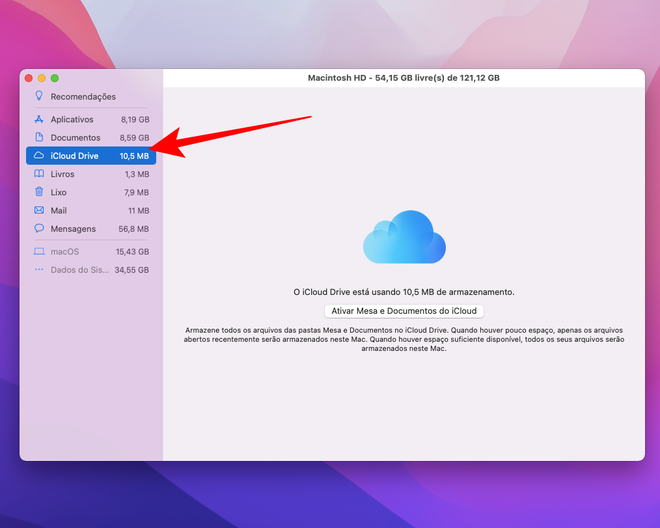Select the Mail category
This screenshot has width=660, height=528.
click(x=91, y=210)
